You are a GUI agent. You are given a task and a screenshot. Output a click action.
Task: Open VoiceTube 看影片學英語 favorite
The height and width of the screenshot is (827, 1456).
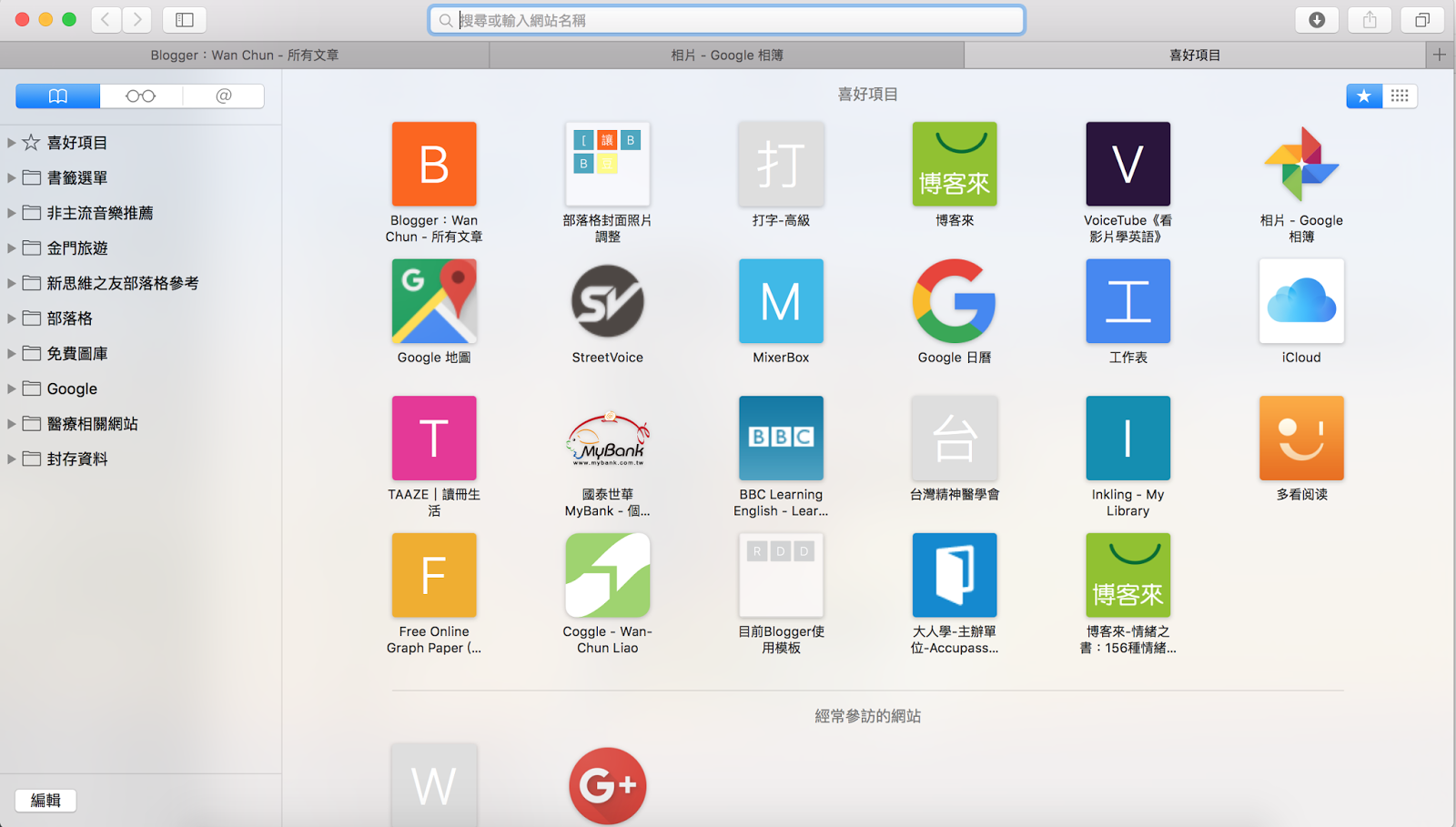1127,164
